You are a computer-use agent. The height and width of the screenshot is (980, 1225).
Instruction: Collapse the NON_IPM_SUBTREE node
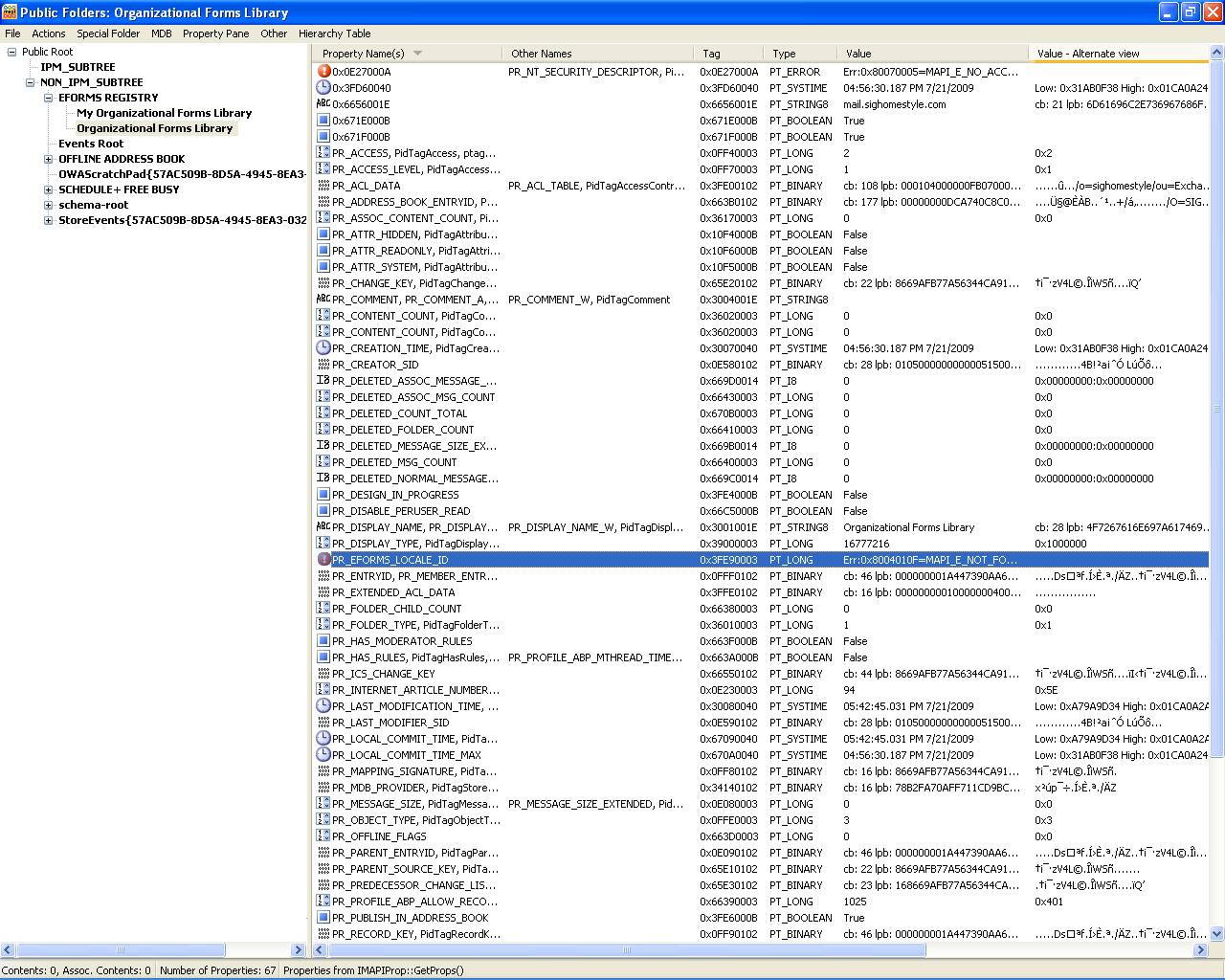pos(31,82)
